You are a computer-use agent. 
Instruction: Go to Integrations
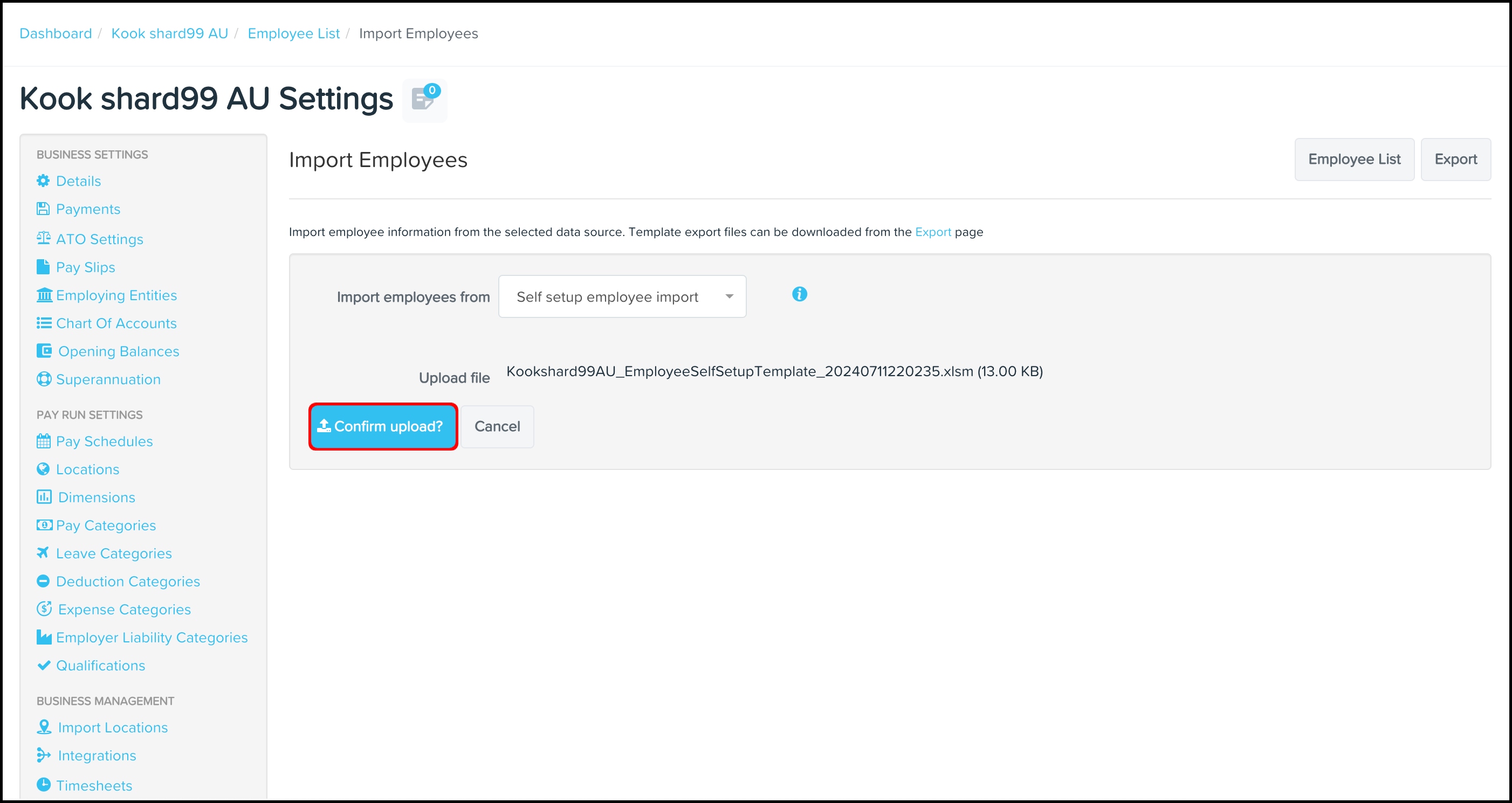[x=97, y=756]
